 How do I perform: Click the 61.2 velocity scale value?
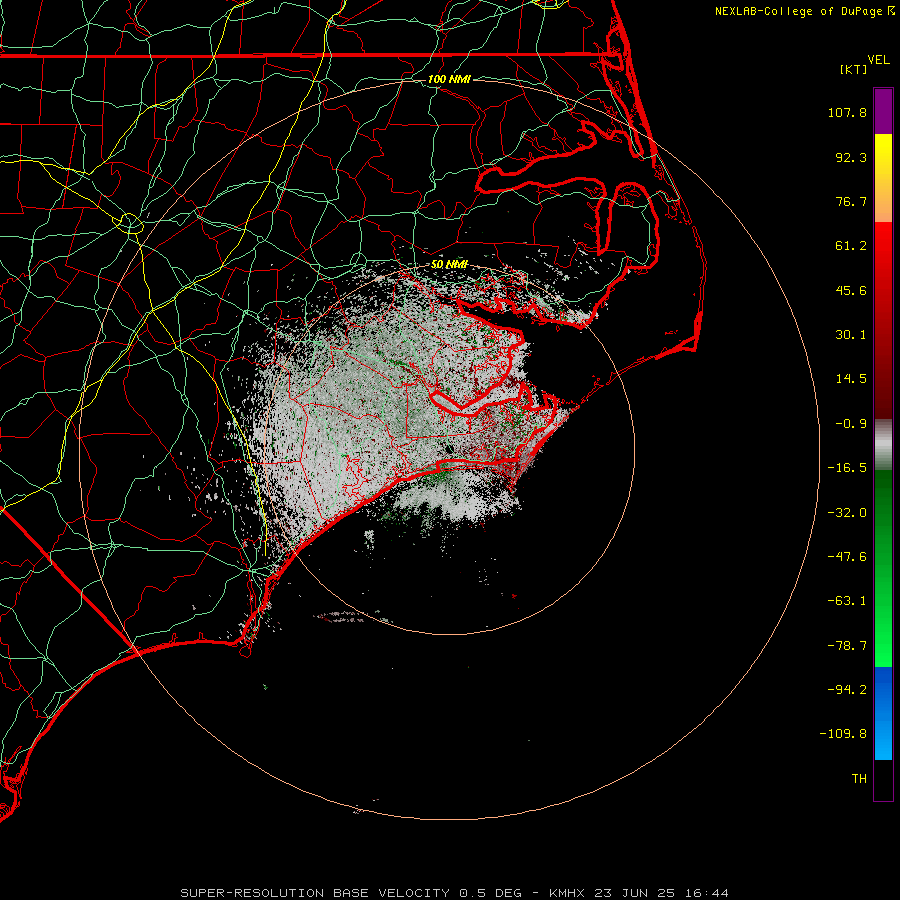click(x=851, y=246)
